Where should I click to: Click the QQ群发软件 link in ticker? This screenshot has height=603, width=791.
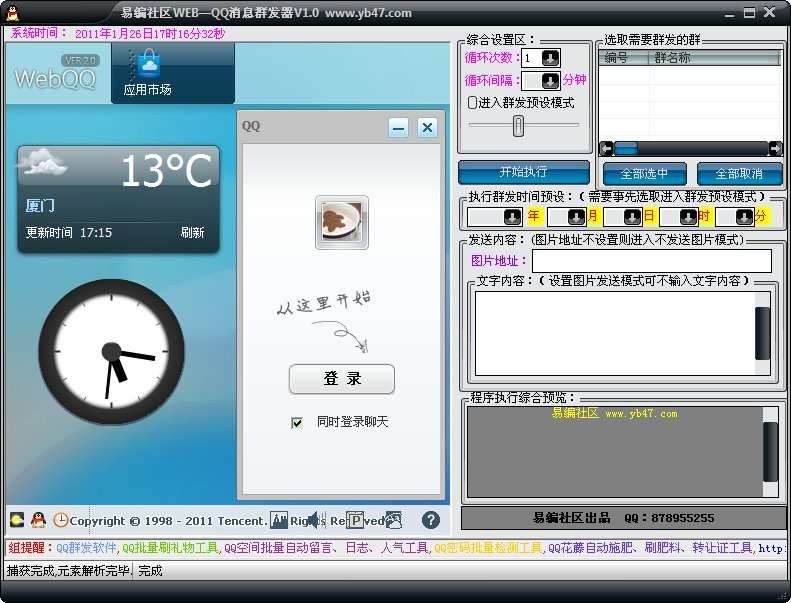coord(86,548)
